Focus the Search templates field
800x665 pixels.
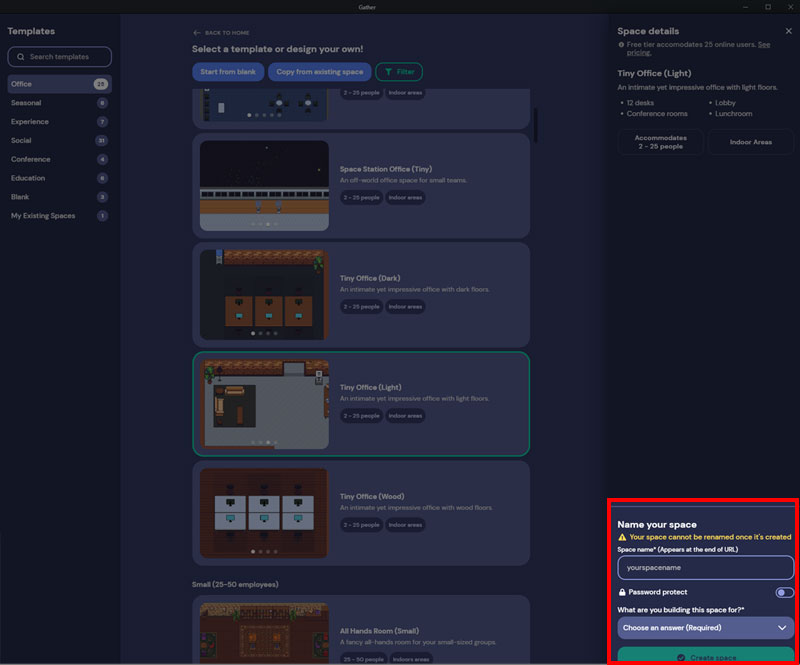tap(59, 57)
